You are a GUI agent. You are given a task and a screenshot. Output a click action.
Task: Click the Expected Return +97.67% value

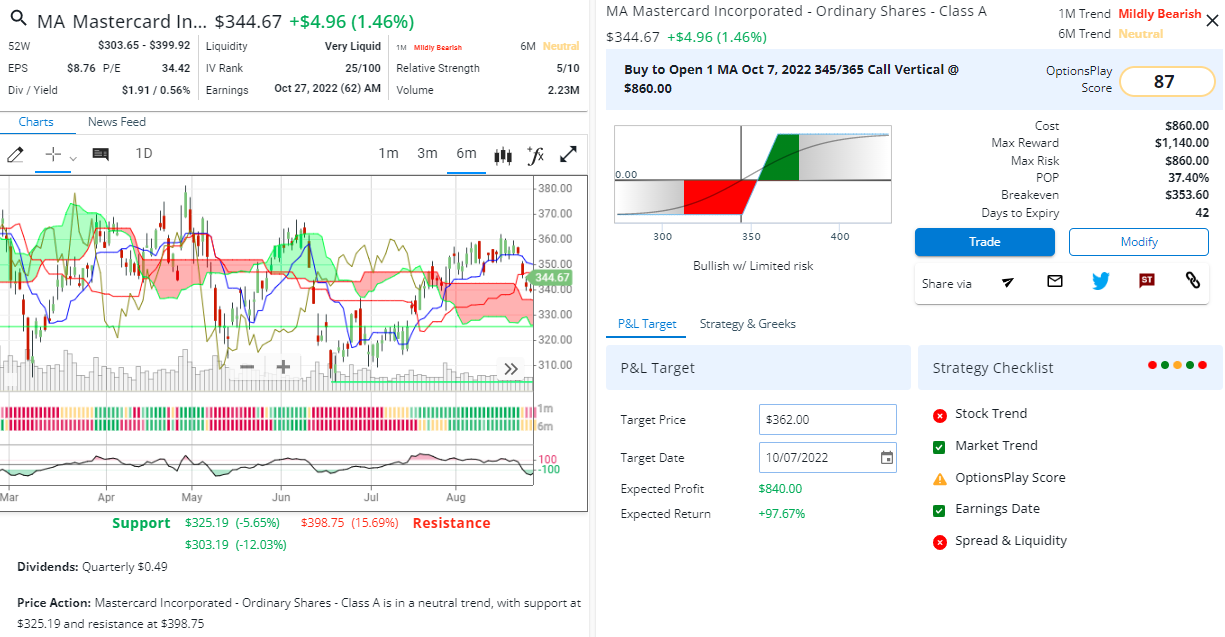coord(781,514)
